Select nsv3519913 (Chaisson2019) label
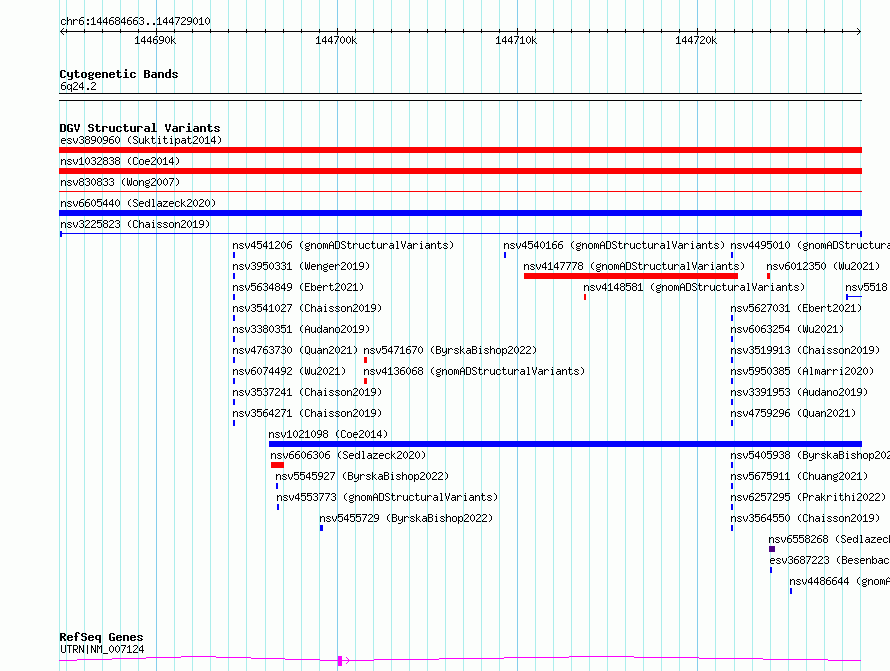890x671 pixels. (x=805, y=350)
